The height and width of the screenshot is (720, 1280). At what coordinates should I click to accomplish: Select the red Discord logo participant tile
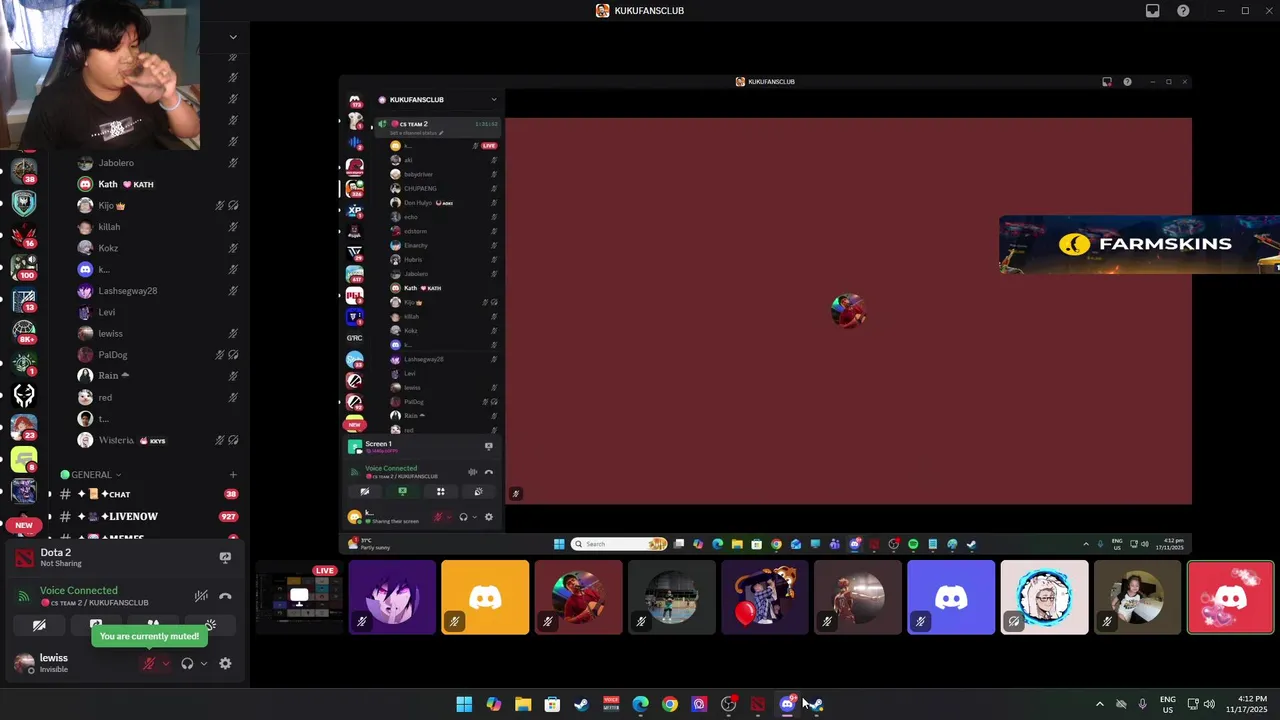[1230, 598]
